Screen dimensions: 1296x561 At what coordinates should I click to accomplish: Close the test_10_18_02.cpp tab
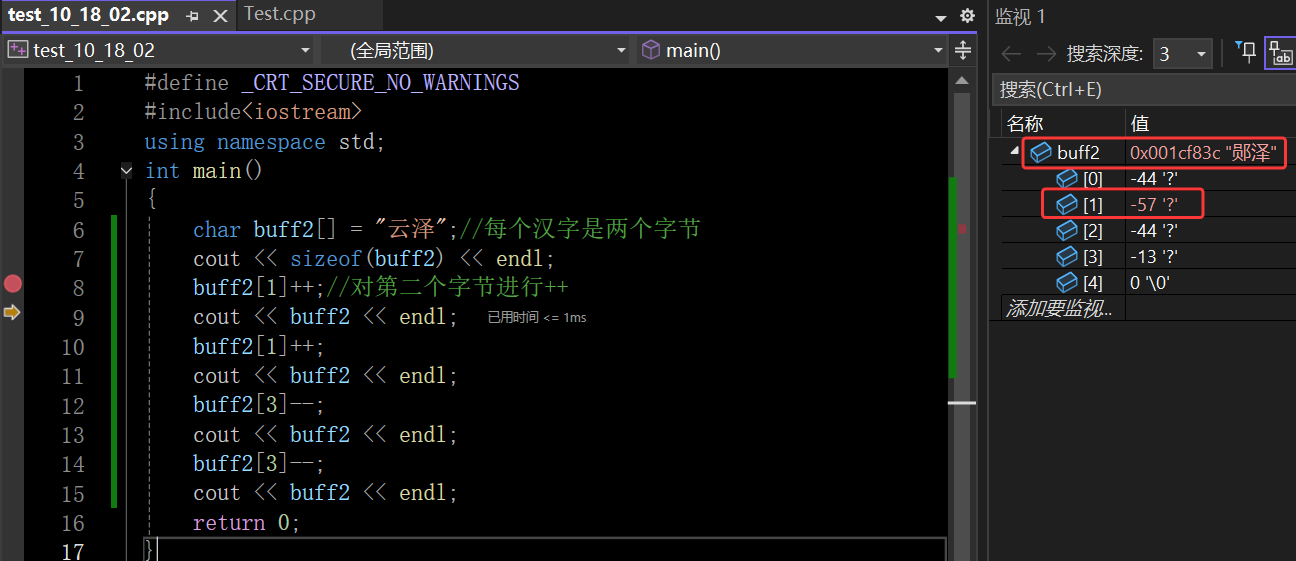click(x=220, y=16)
